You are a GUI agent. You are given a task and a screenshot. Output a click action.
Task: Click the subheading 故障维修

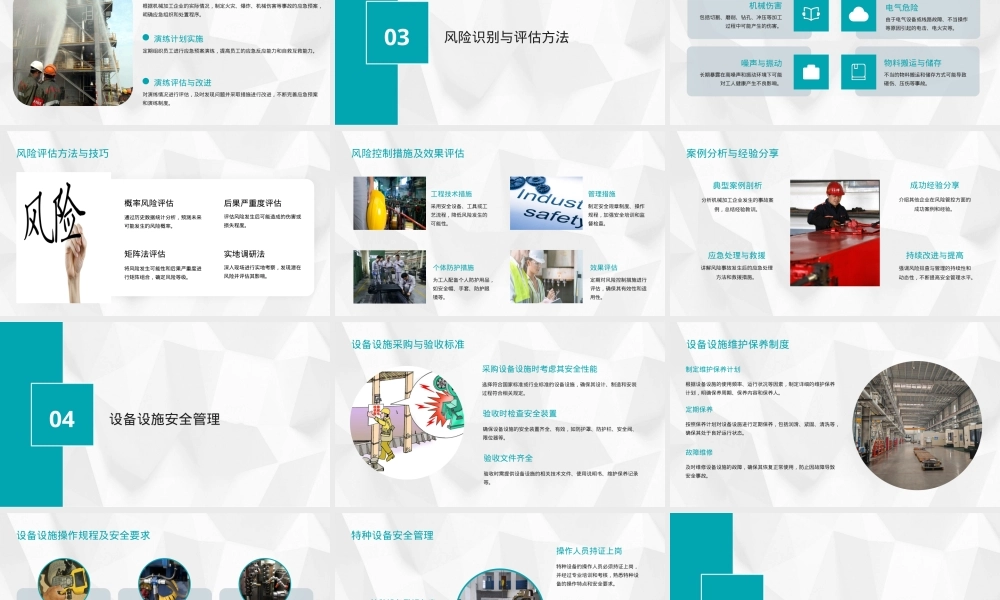pyautogui.click(x=699, y=452)
